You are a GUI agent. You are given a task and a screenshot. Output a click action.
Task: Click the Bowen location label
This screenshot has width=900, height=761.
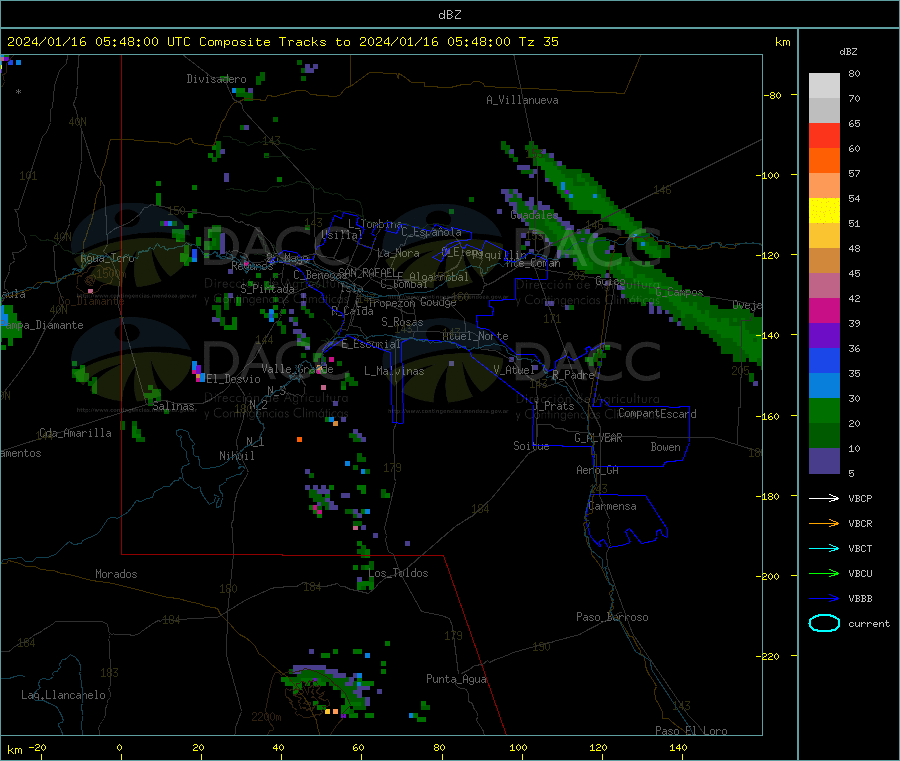(x=665, y=447)
